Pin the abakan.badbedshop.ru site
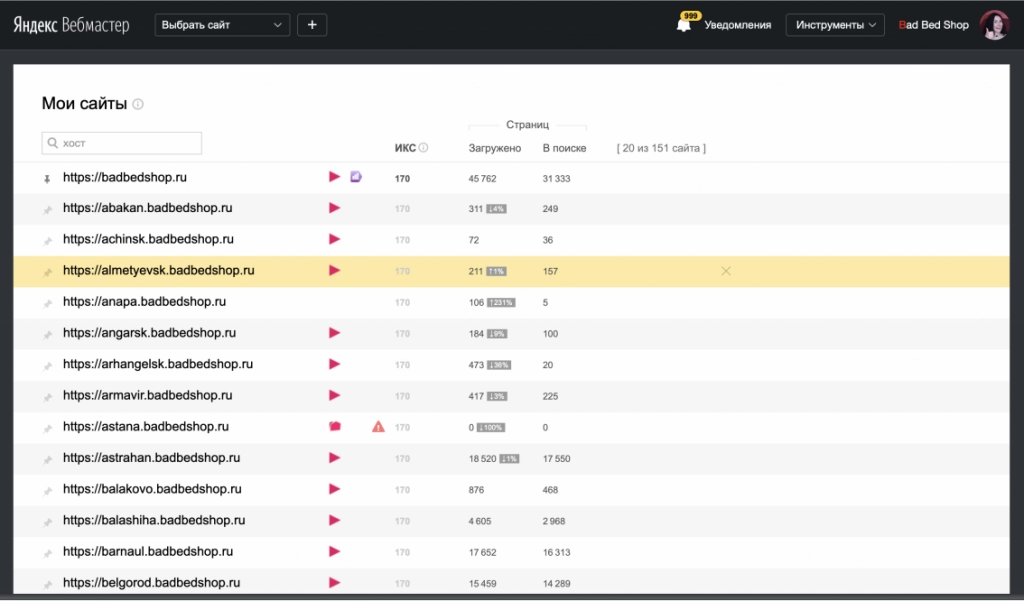Image resolution: width=1024 pixels, height=601 pixels. [x=47, y=210]
